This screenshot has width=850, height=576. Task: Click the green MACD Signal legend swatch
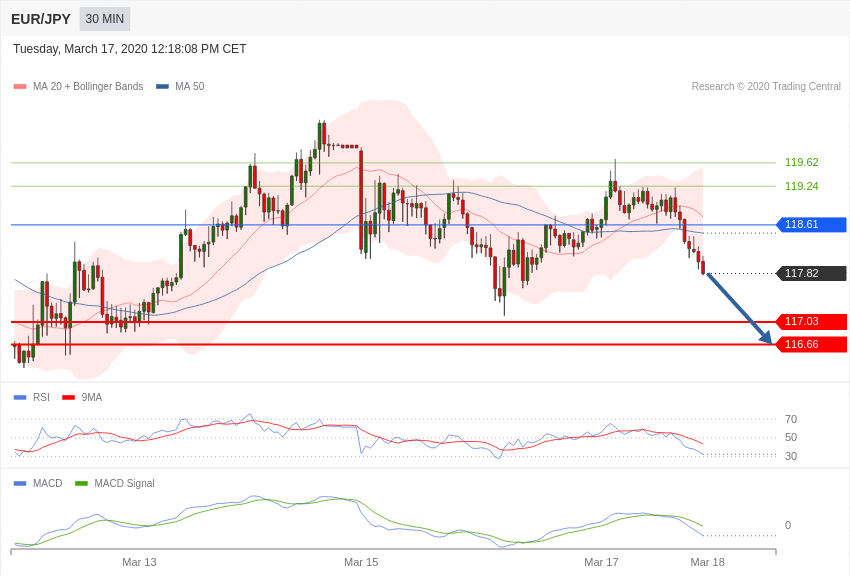[x=81, y=483]
